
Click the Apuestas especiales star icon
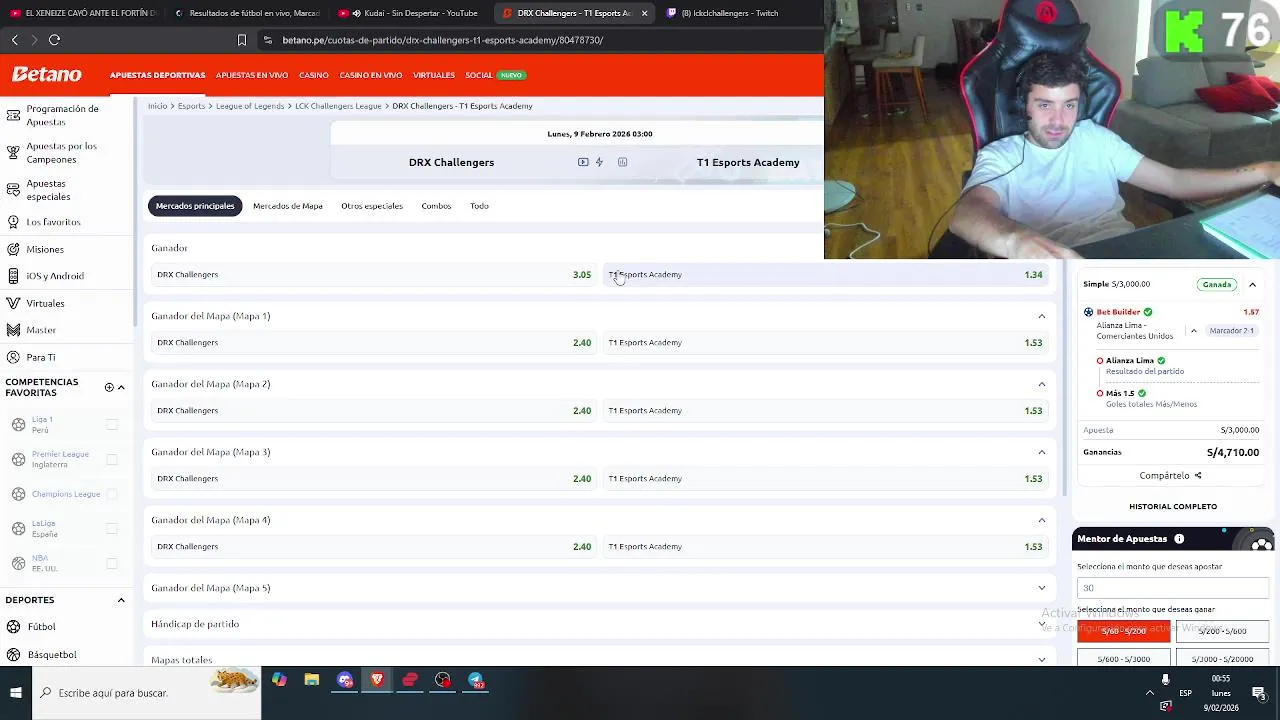click(13, 190)
